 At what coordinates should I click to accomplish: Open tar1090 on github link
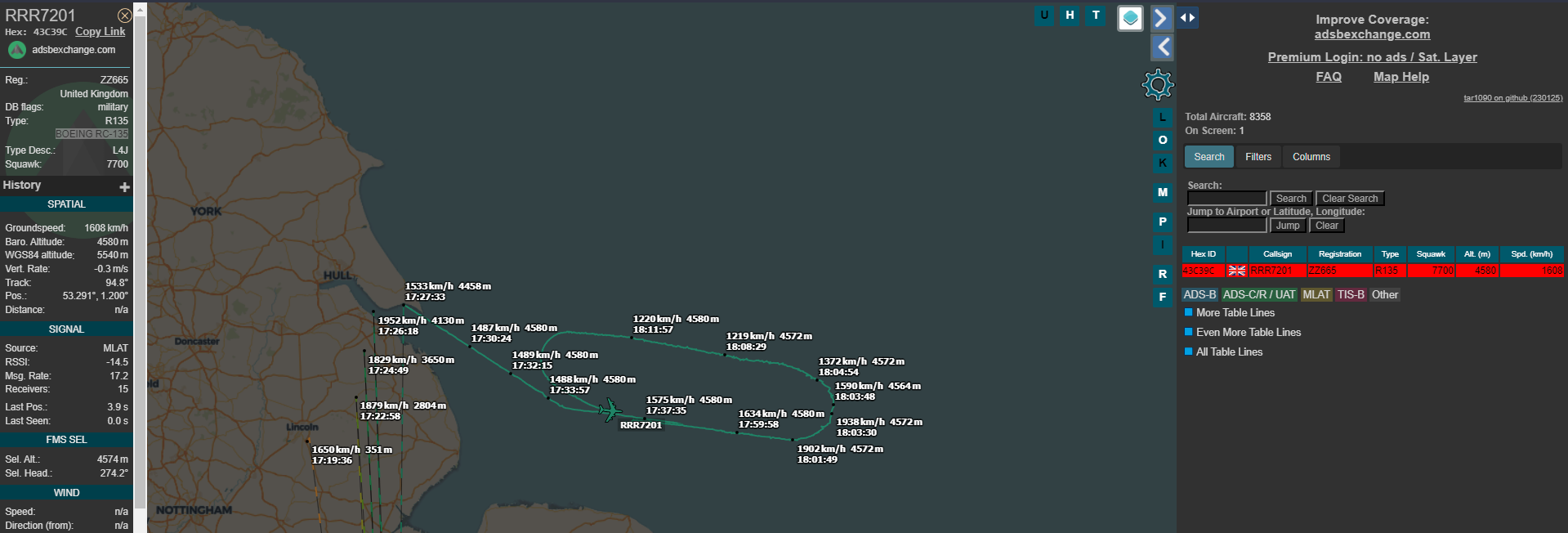[x=1513, y=98]
